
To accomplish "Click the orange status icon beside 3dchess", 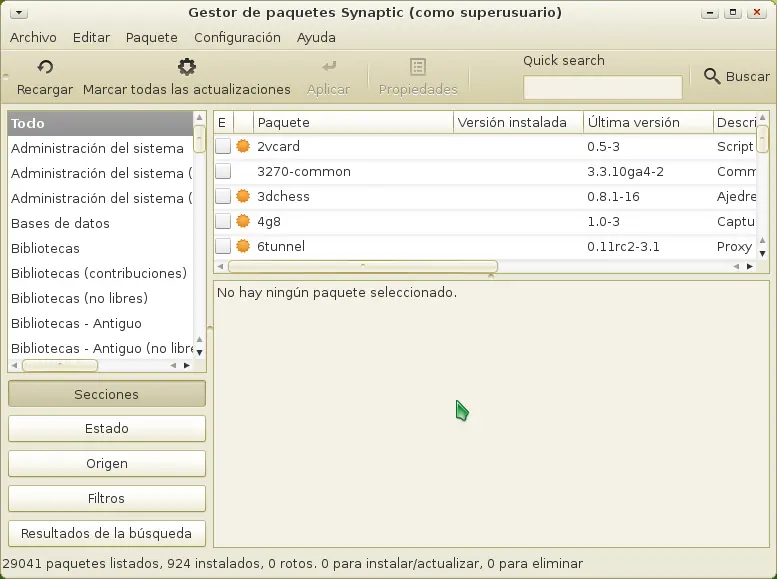I will click(x=243, y=196).
